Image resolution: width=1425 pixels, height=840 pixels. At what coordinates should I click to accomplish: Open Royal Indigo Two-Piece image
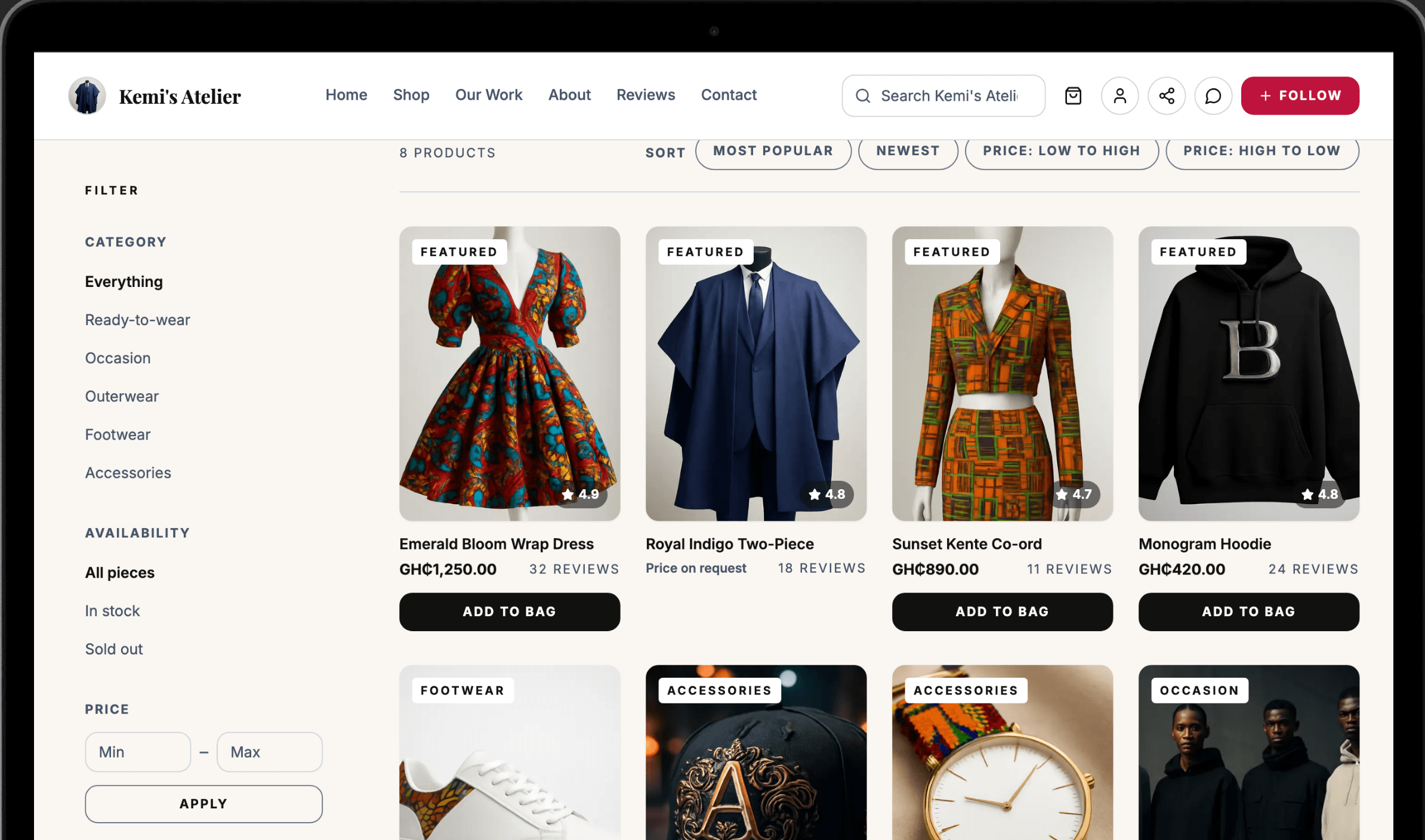tap(756, 373)
